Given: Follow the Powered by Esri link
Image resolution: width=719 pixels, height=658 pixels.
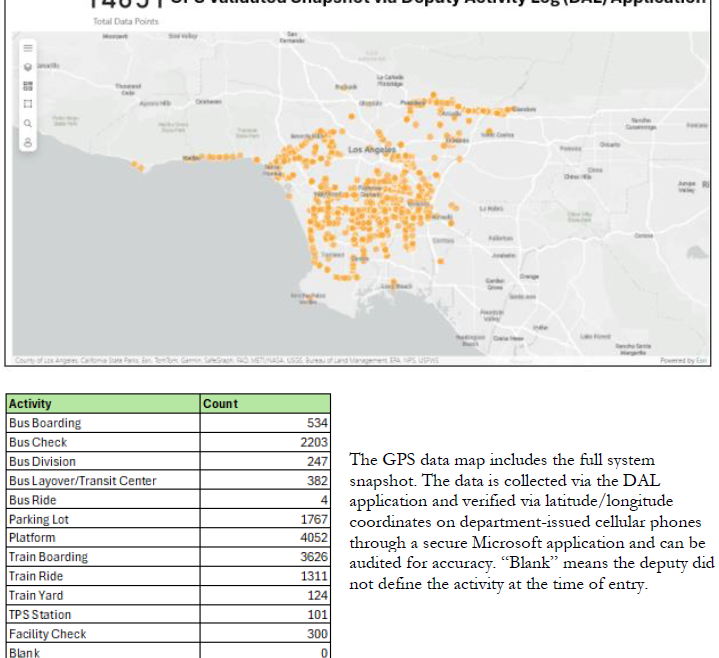Looking at the screenshot, I should [685, 360].
